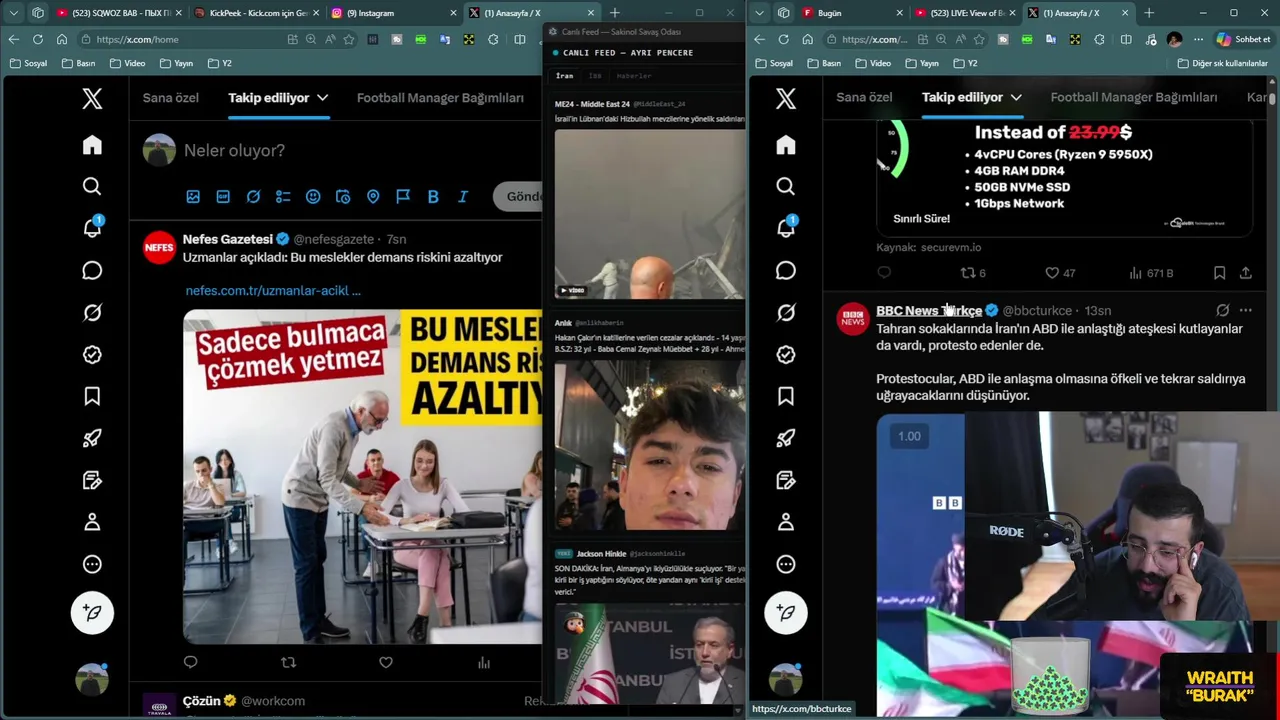The width and height of the screenshot is (1280, 720).
Task: Open emoji picker in post composer
Action: click(x=313, y=197)
